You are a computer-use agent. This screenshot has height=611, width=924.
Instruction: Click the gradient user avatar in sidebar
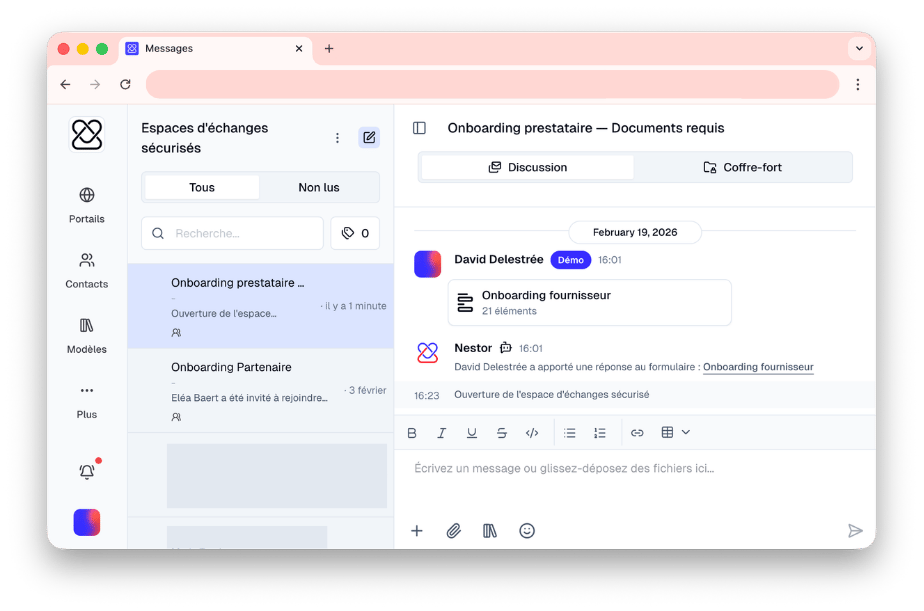coord(87,522)
